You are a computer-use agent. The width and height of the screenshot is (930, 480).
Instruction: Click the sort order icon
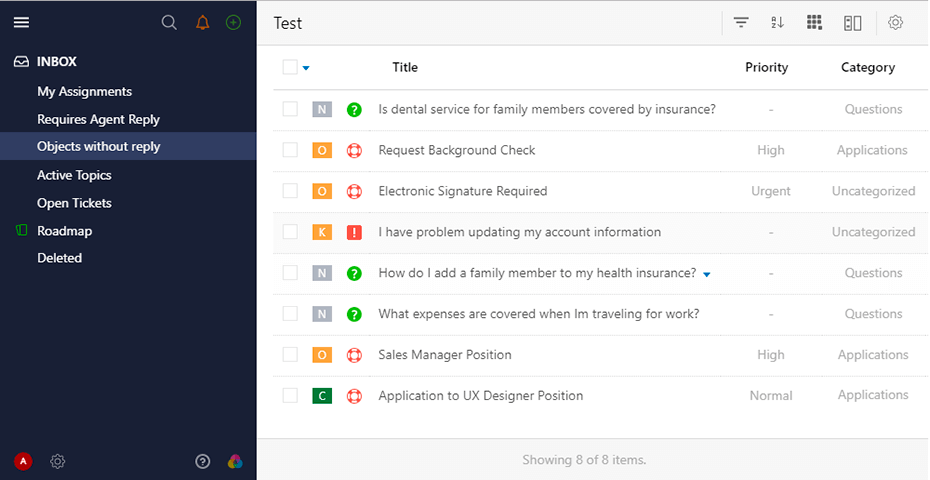777,23
